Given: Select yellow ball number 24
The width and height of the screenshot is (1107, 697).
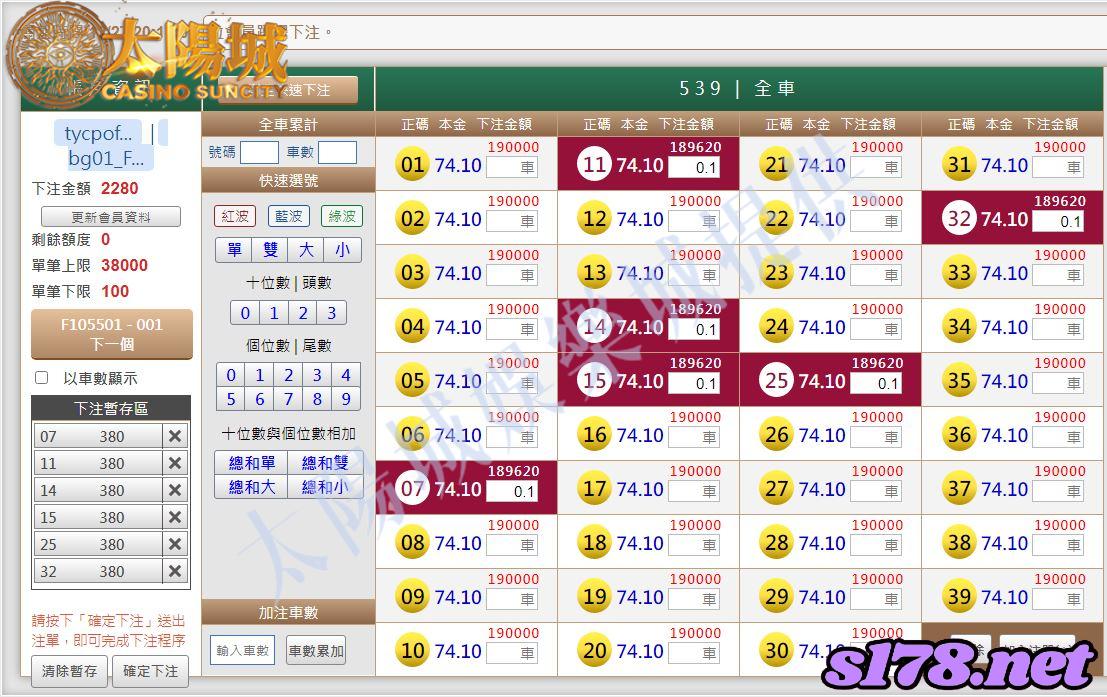Looking at the screenshot, I should tap(777, 327).
